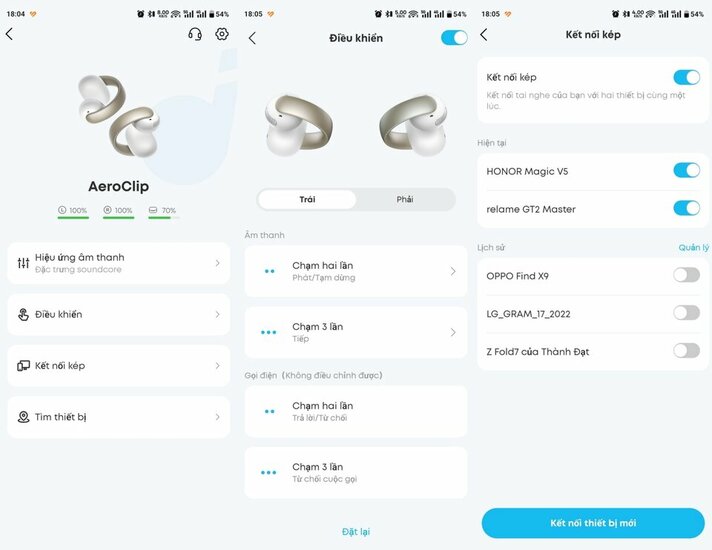Tap the Đặt lại reset link
This screenshot has width=712, height=550.
356,531
